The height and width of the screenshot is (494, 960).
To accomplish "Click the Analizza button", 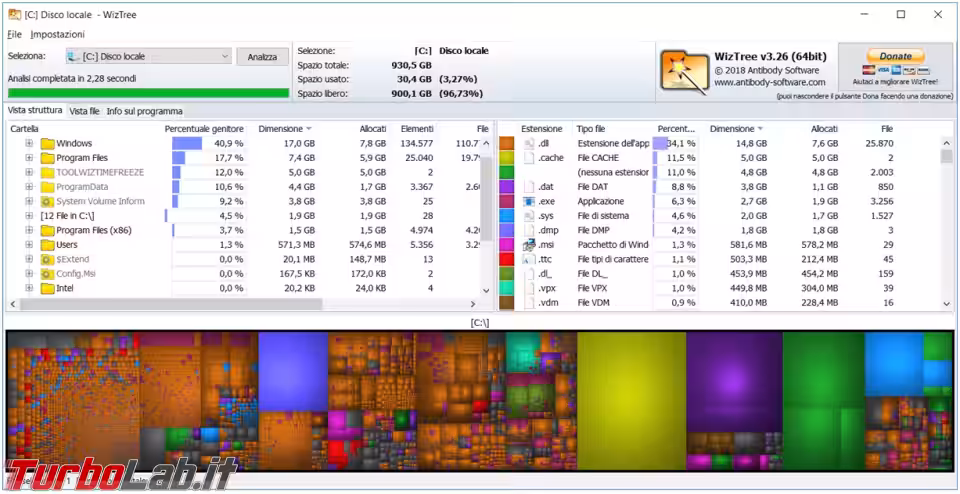I will tap(263, 56).
